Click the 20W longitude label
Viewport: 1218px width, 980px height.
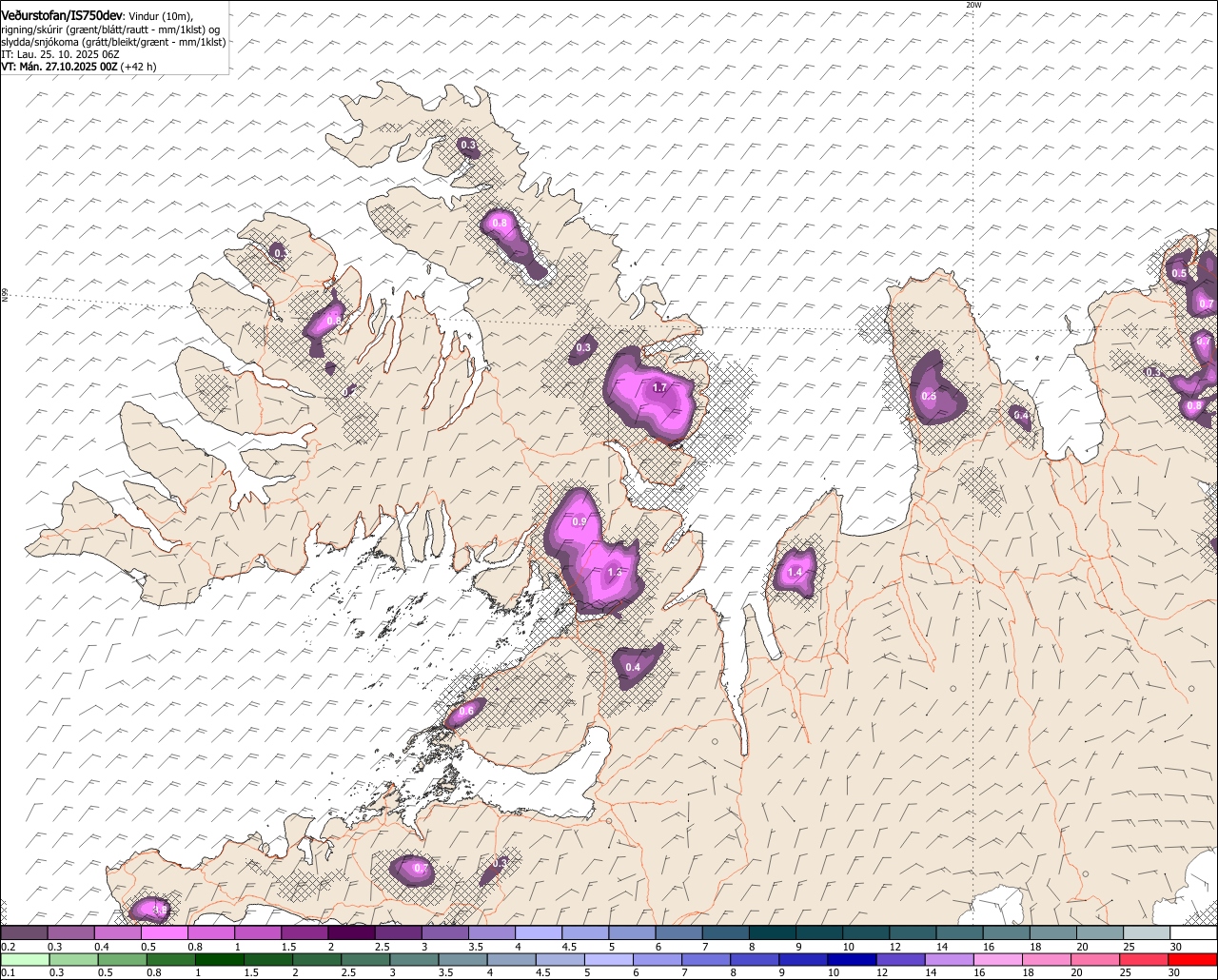(972, 5)
